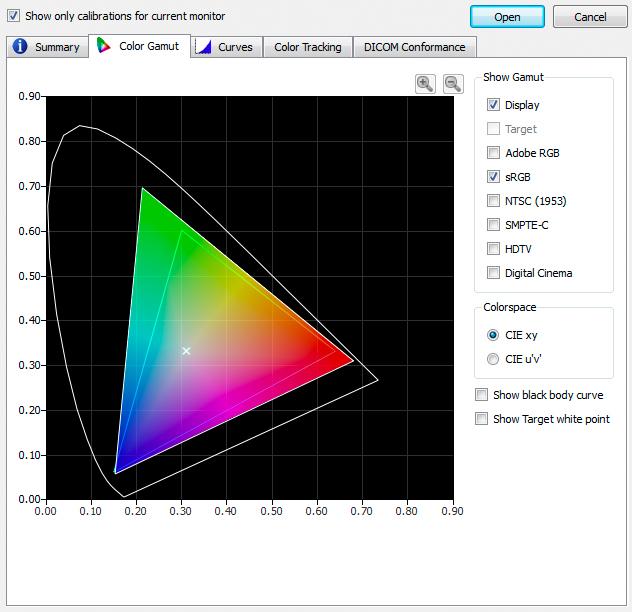Viewport: 632px width, 612px height.
Task: Click the Open button
Action: coord(507,17)
